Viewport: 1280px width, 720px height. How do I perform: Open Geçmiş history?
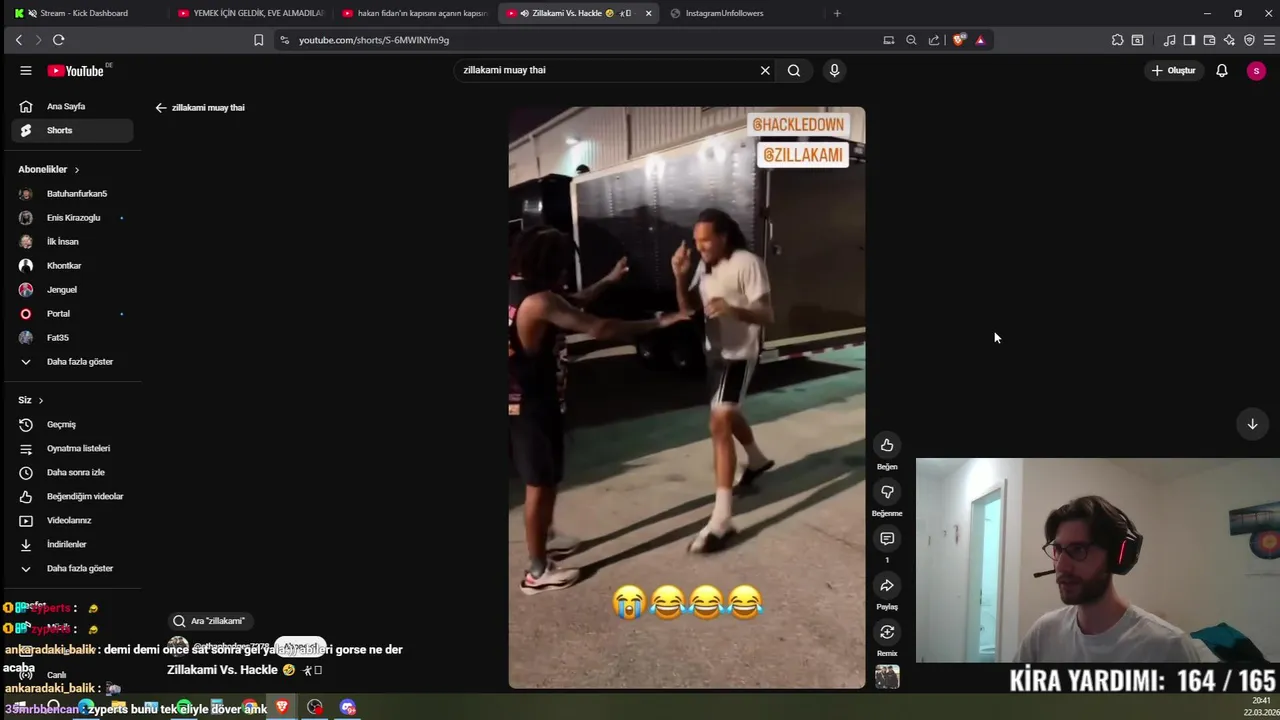[72, 425]
